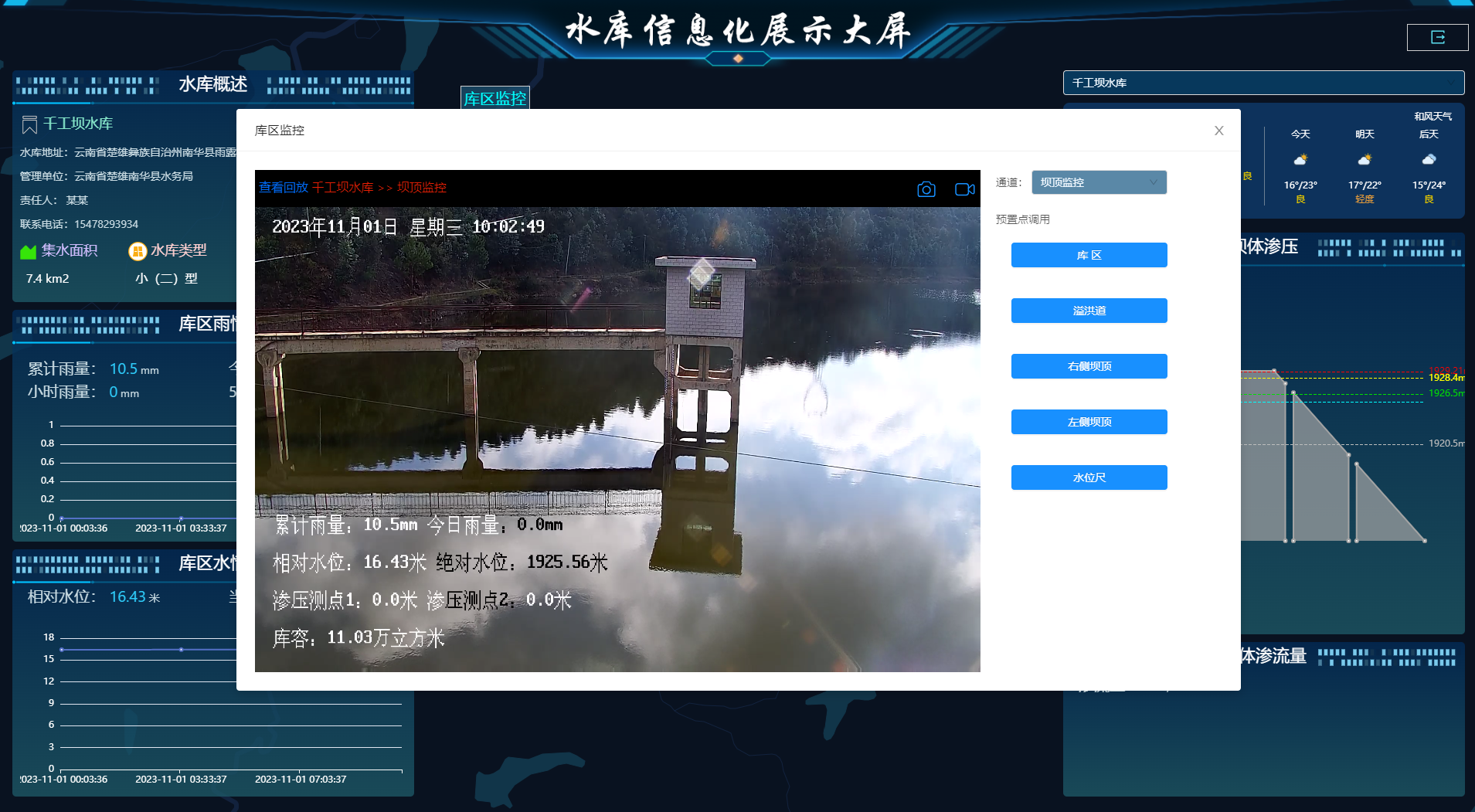Screen dimensions: 1475x812
Task: Click the weather icon under 后天
Action: click(1429, 160)
